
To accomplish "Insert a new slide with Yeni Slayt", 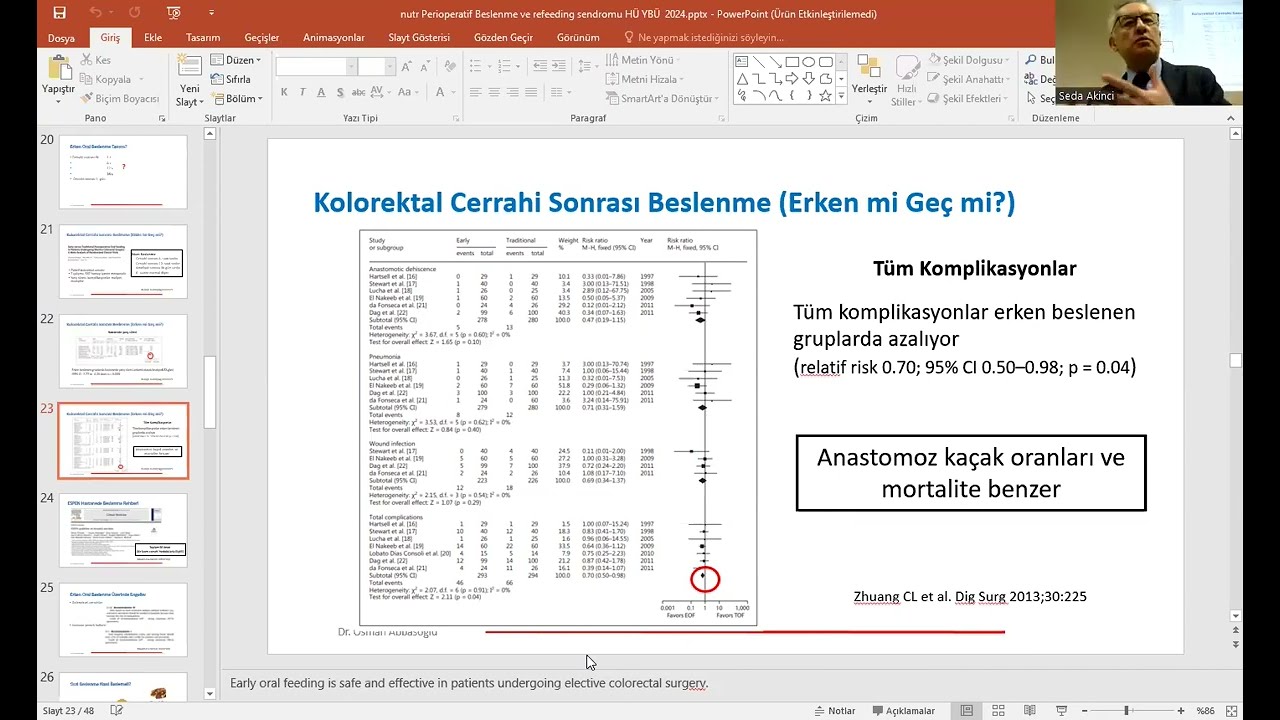I will coord(189,80).
